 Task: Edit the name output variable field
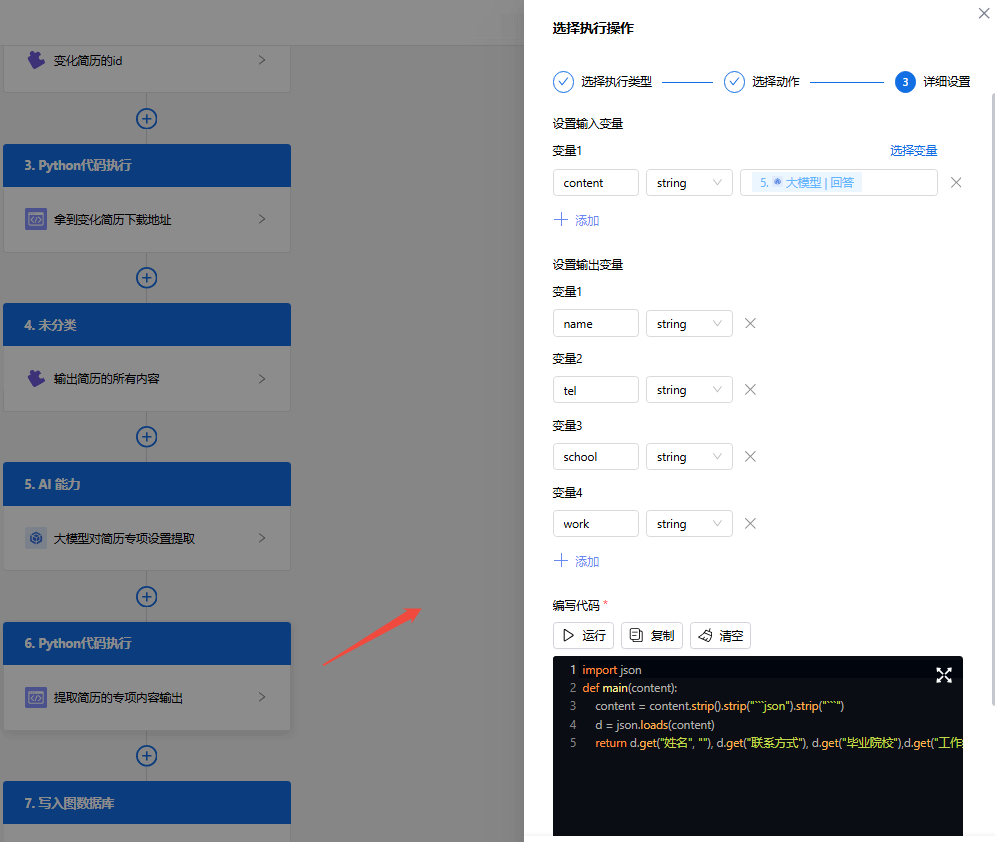coord(595,324)
